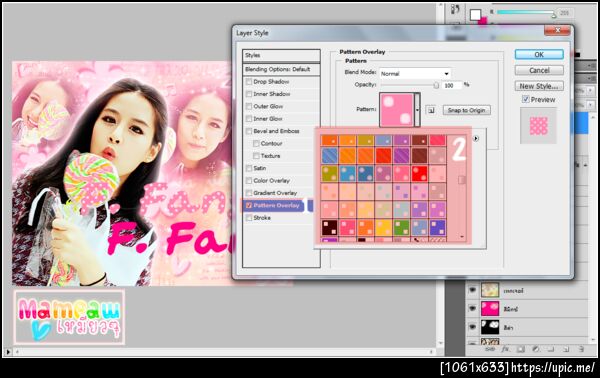Viewport: 600px width, 378px height.
Task: Add a layer mask using the mask icon
Action: click(521, 349)
